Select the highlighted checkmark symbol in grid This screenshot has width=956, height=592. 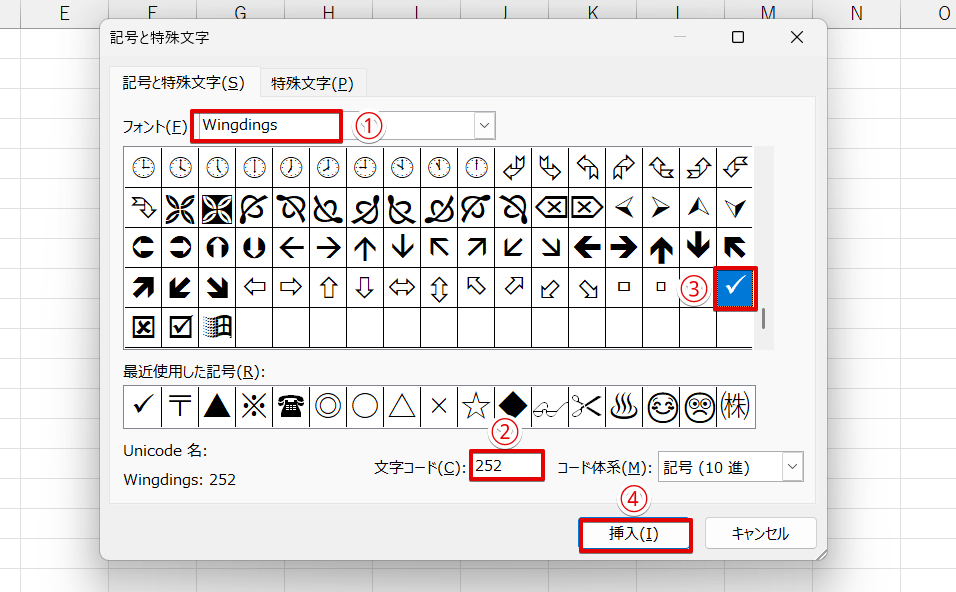click(x=735, y=288)
